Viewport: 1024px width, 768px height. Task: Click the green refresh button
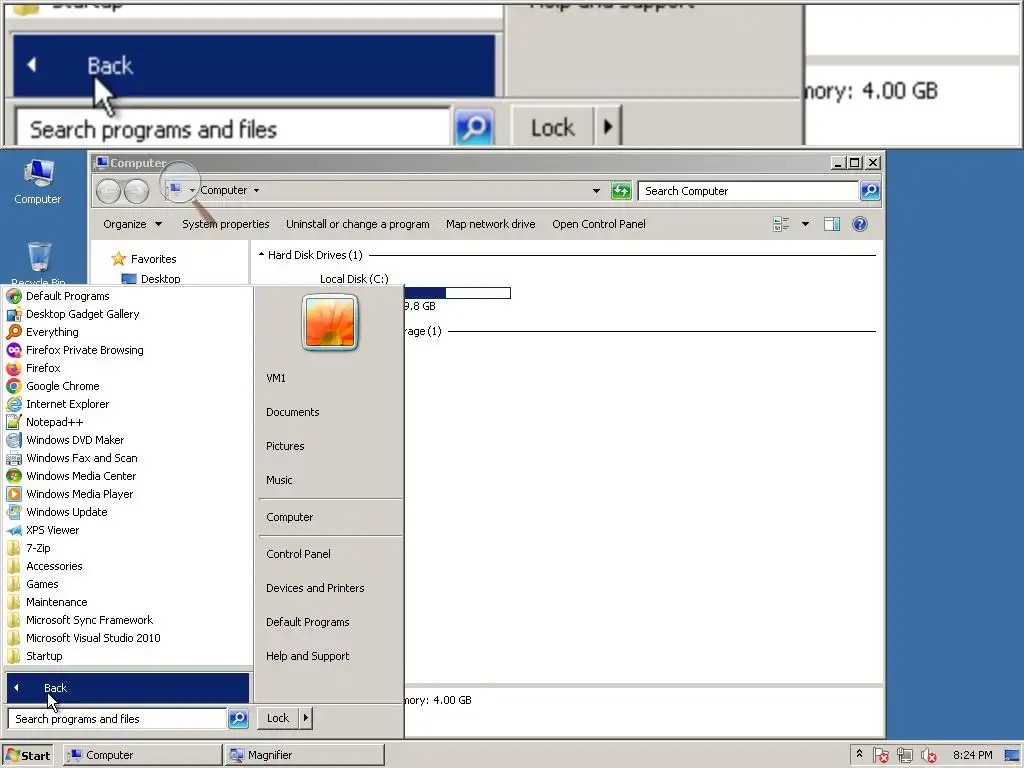tap(620, 191)
